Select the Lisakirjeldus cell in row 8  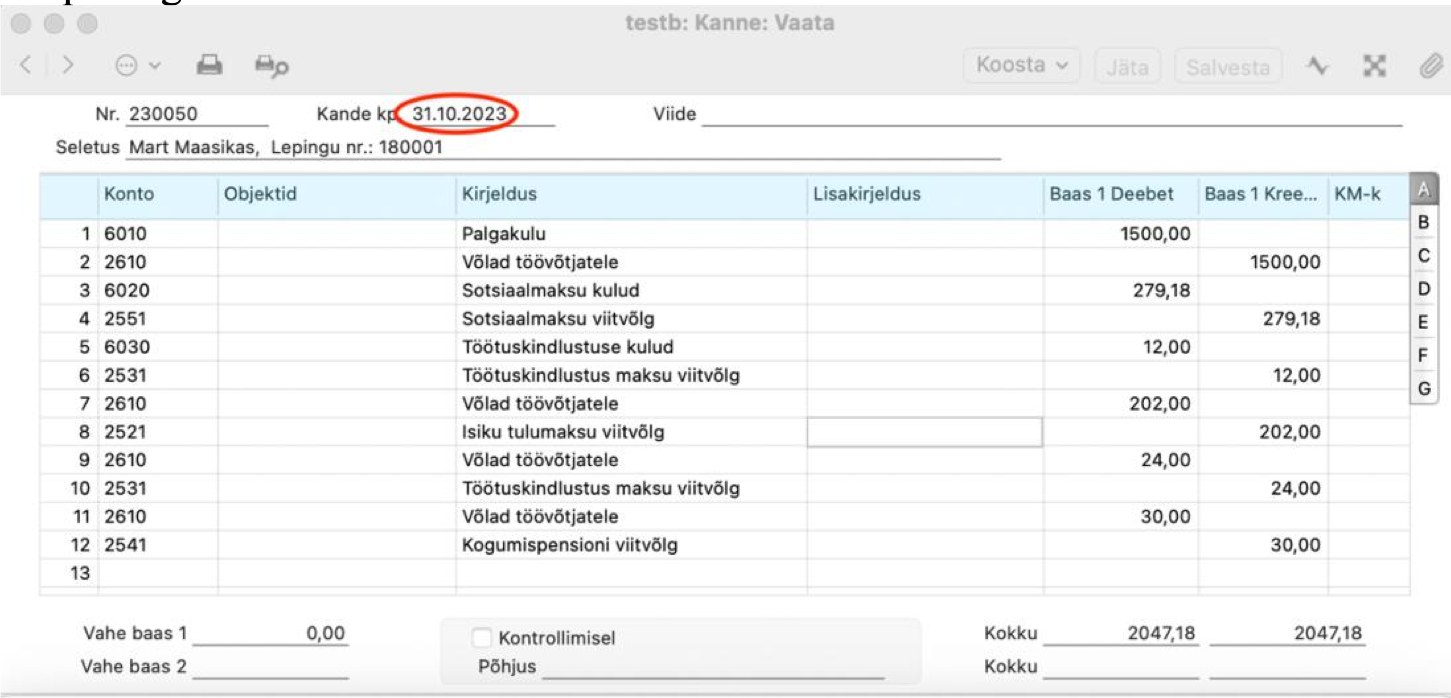(924, 432)
